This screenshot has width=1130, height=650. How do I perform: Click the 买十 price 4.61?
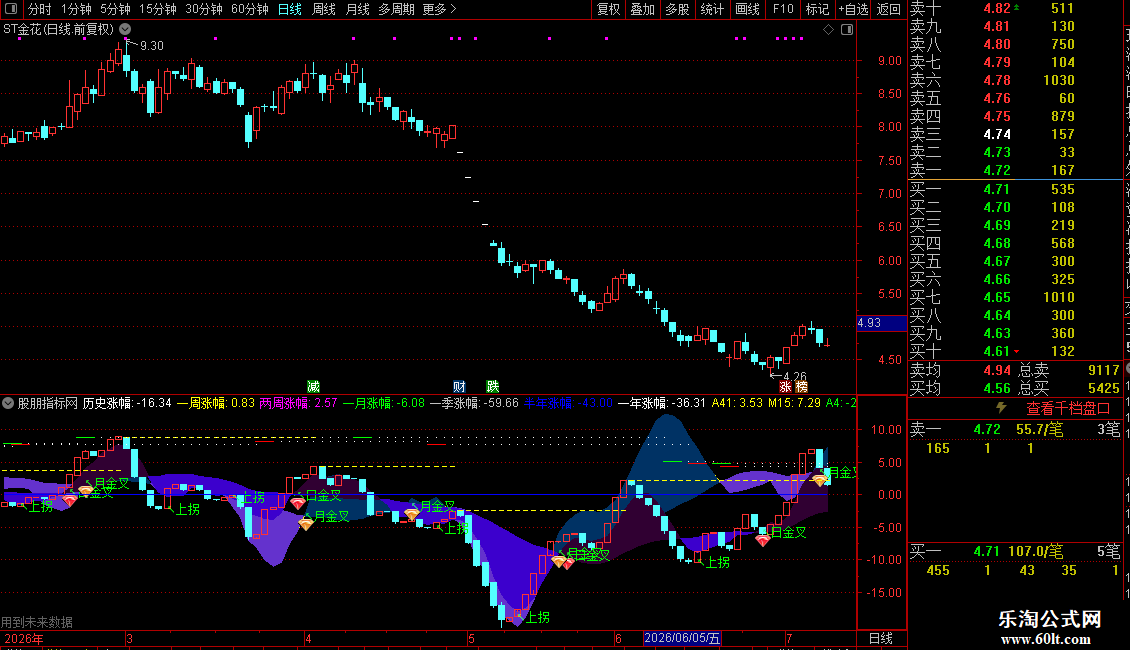point(997,352)
